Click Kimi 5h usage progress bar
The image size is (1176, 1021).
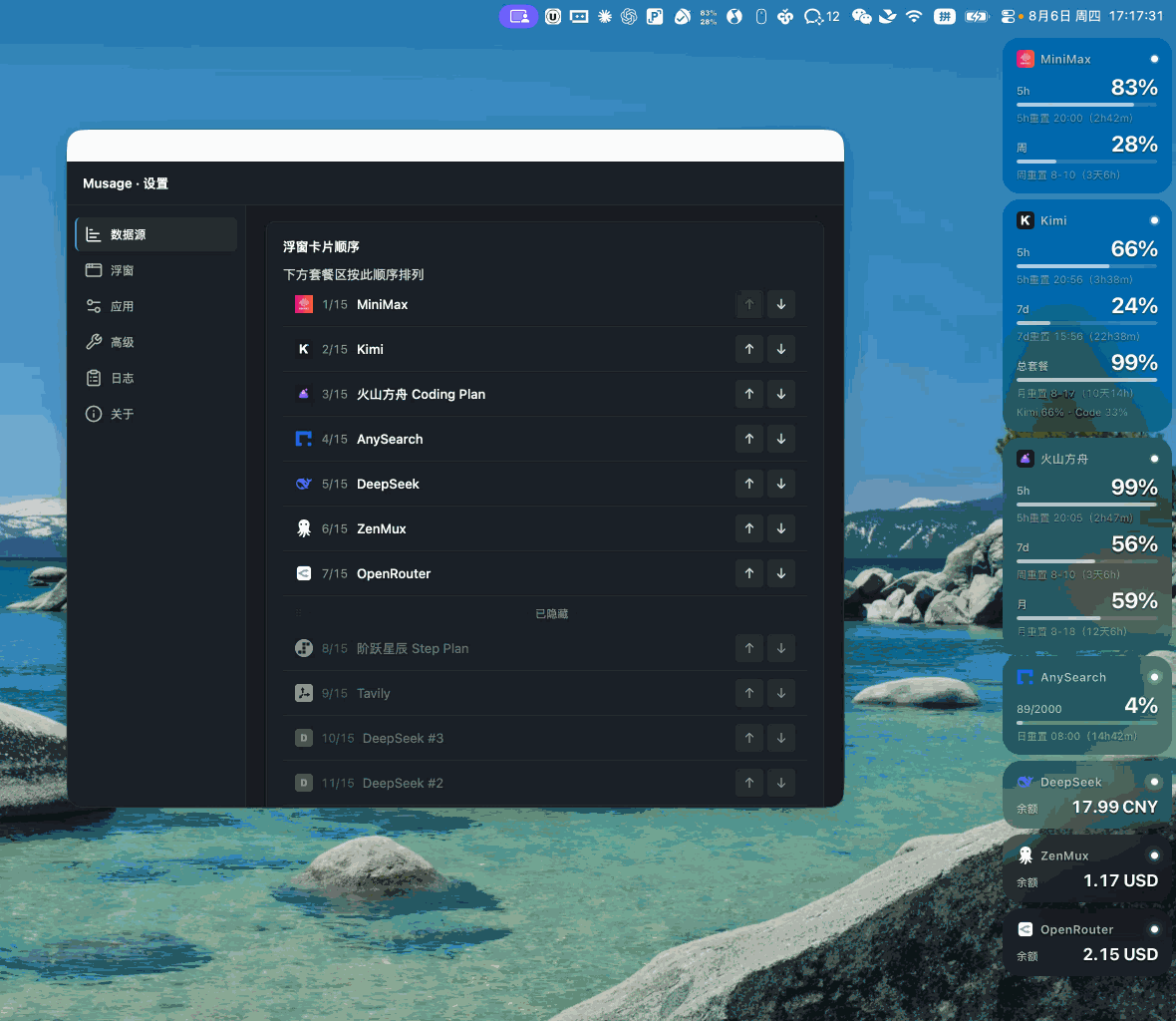(x=1086, y=266)
